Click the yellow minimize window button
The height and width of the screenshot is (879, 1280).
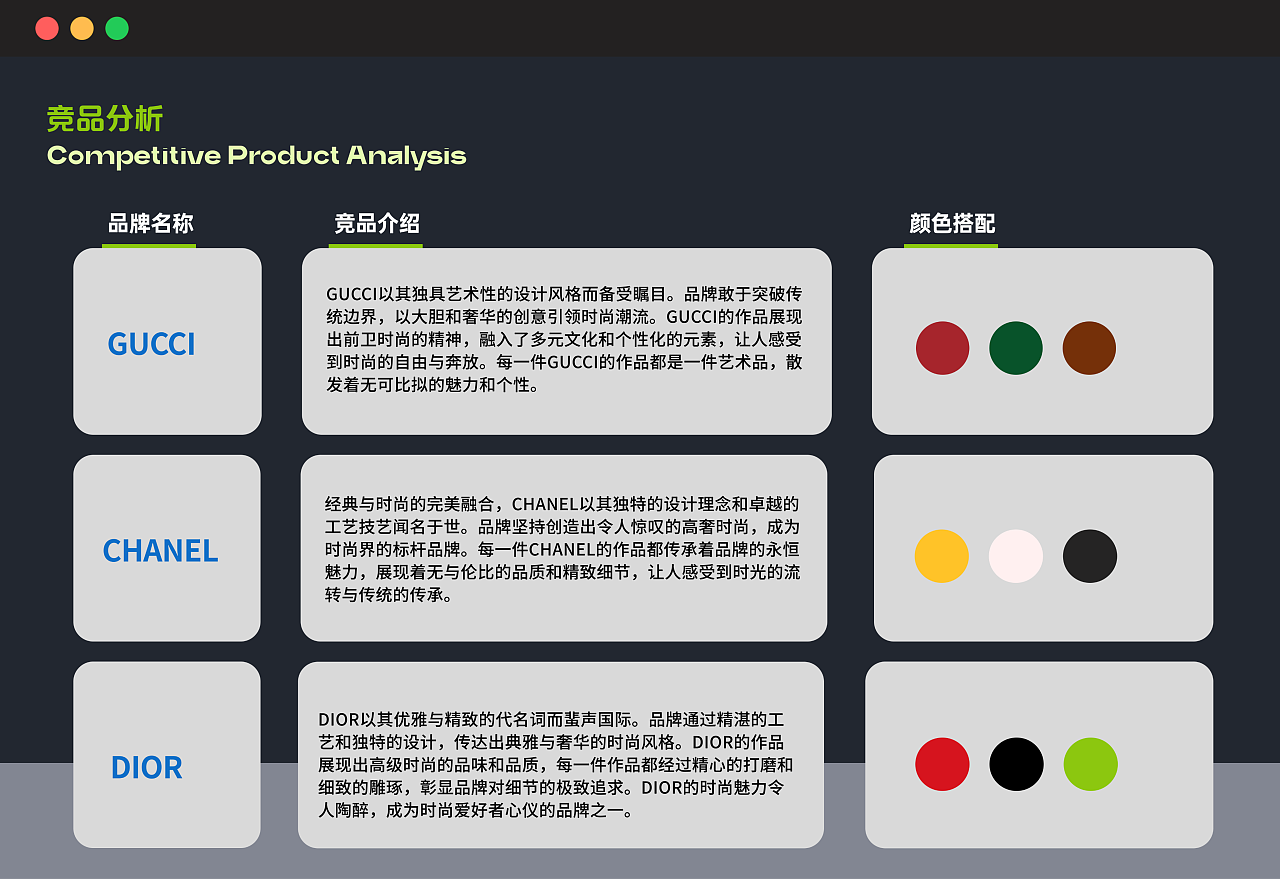(82, 28)
